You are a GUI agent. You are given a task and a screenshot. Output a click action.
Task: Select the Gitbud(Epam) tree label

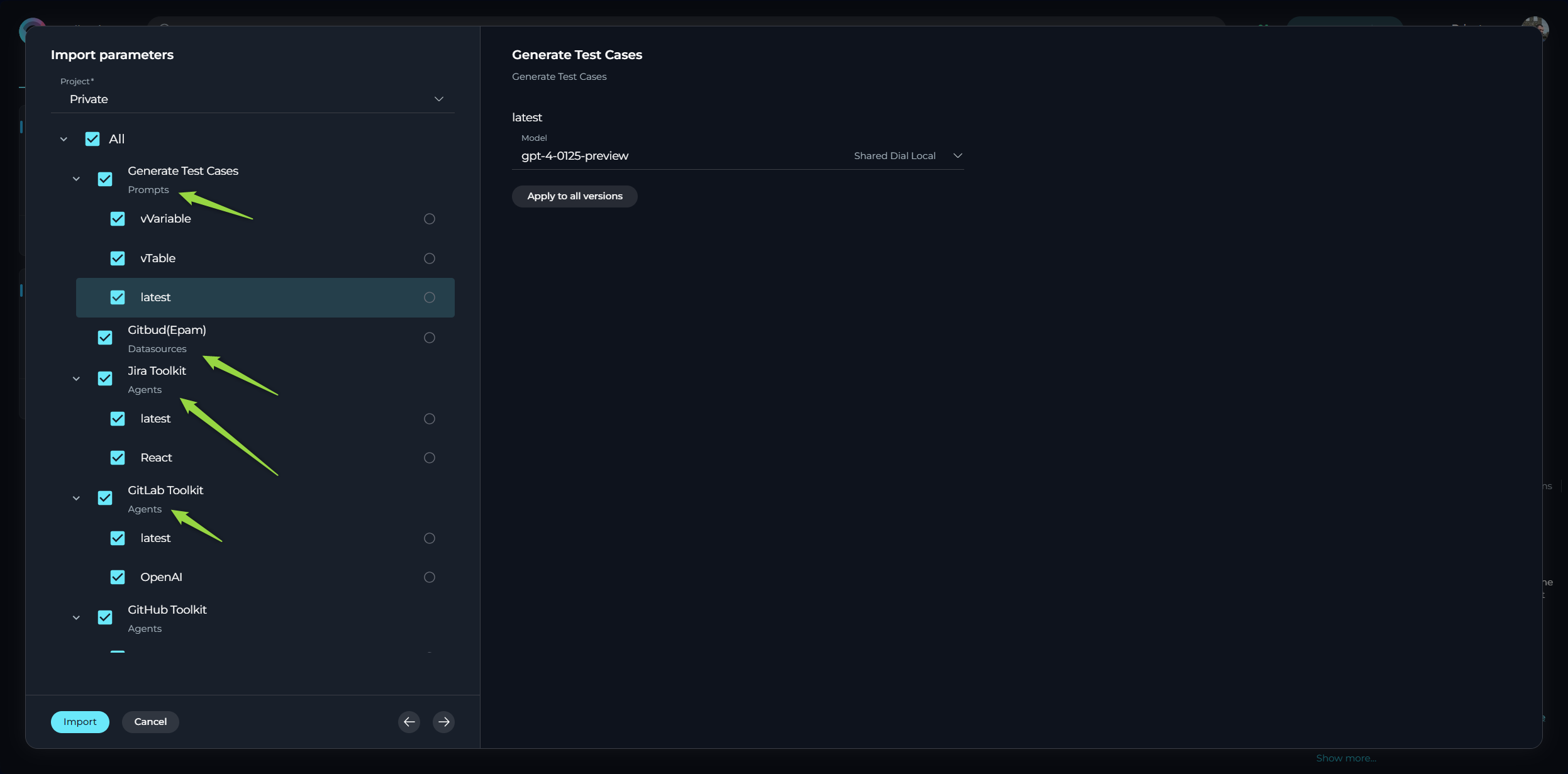[x=167, y=330]
